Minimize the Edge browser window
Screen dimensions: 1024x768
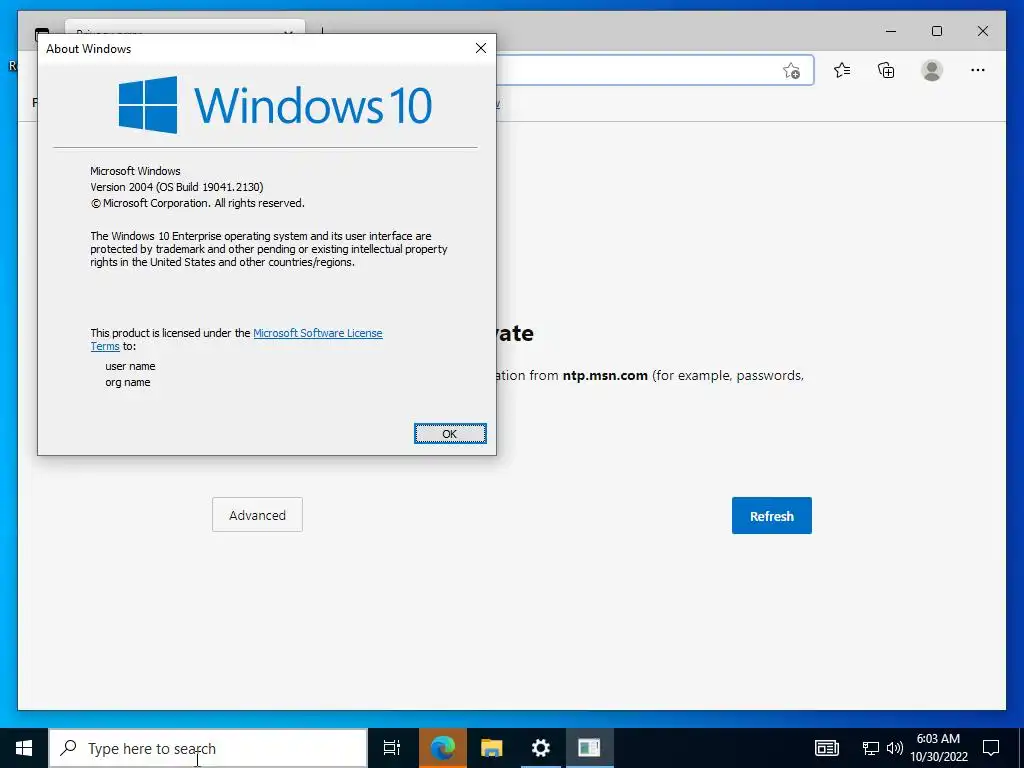pyautogui.click(x=891, y=31)
